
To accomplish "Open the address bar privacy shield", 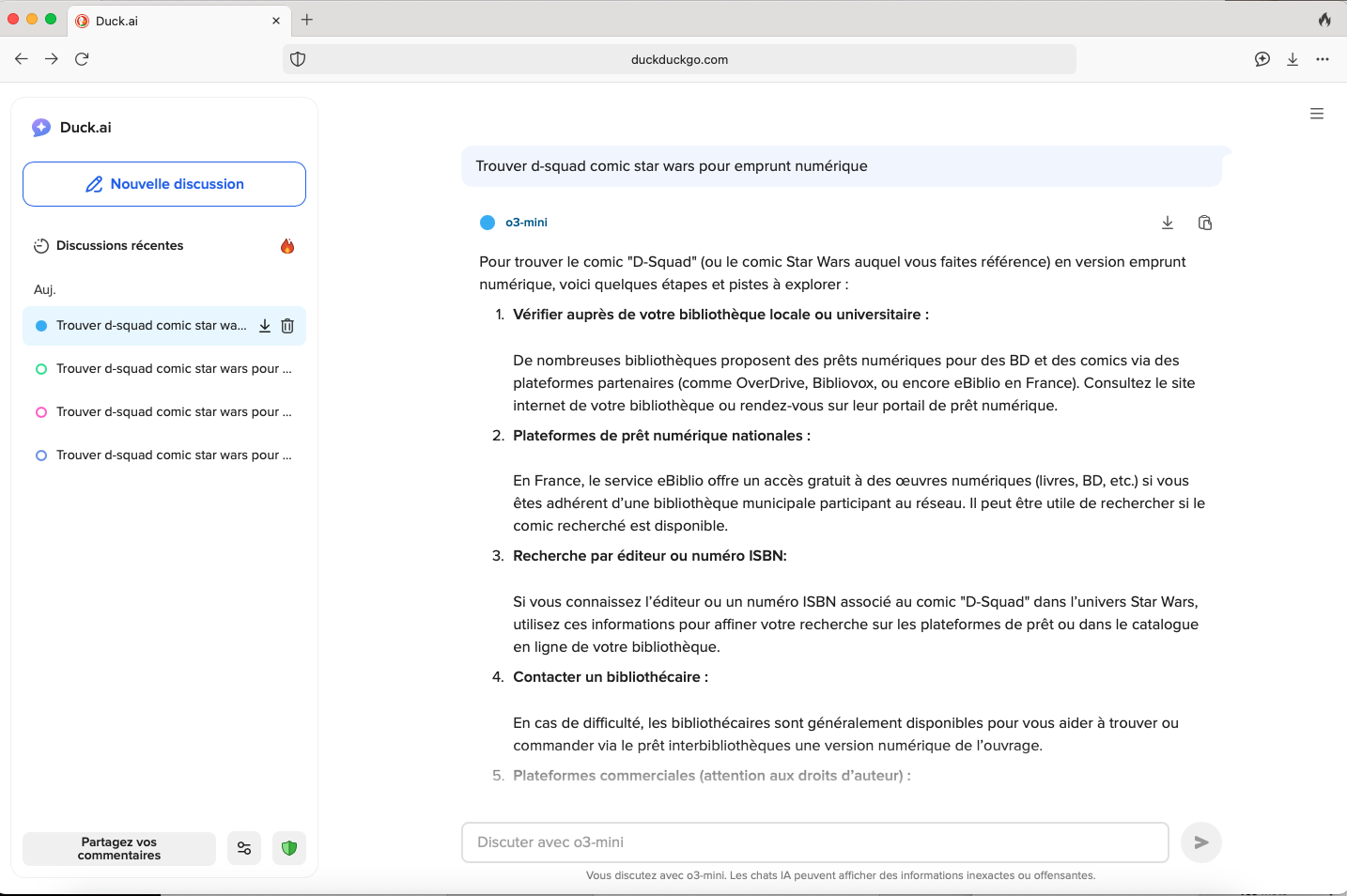I will pos(298,59).
